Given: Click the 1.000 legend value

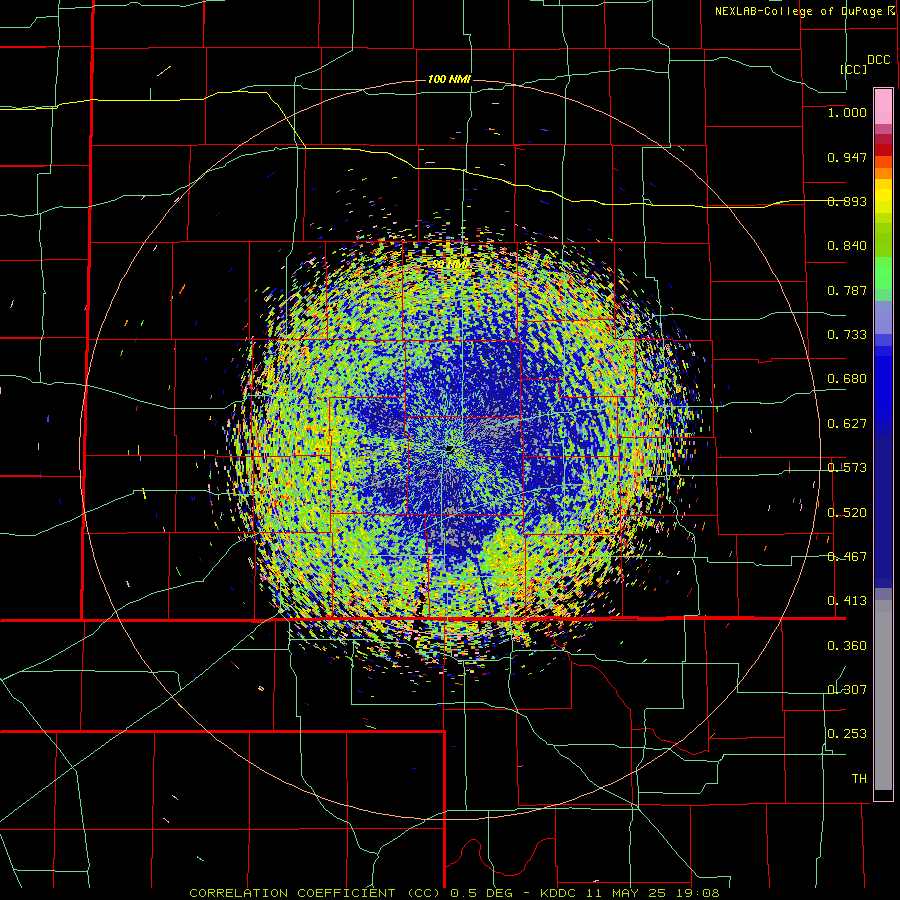Looking at the screenshot, I should (847, 112).
